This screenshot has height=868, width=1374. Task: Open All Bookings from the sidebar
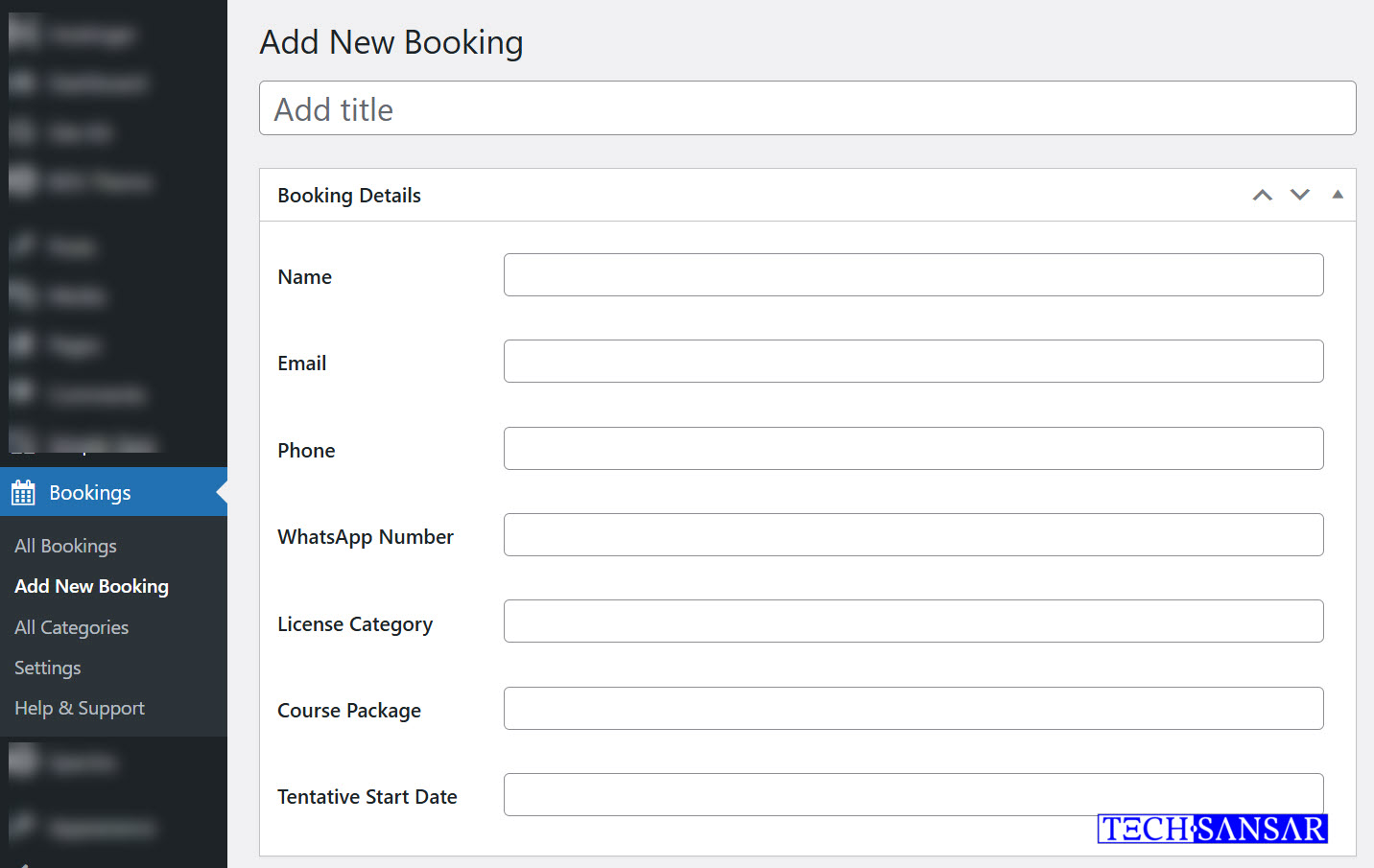pos(64,546)
